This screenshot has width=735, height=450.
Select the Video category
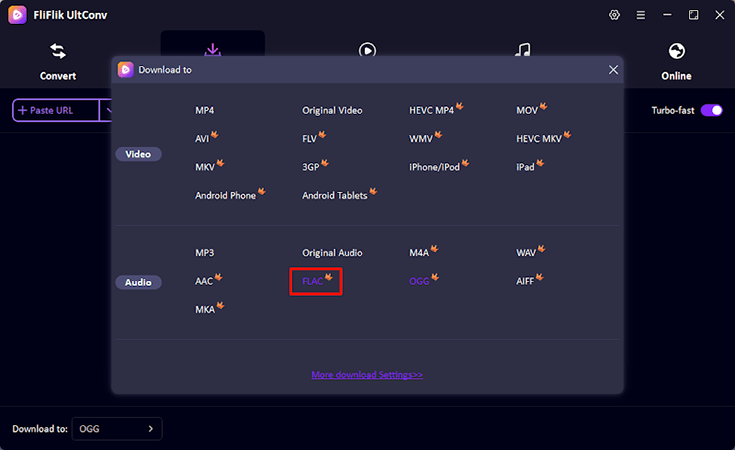coord(138,154)
